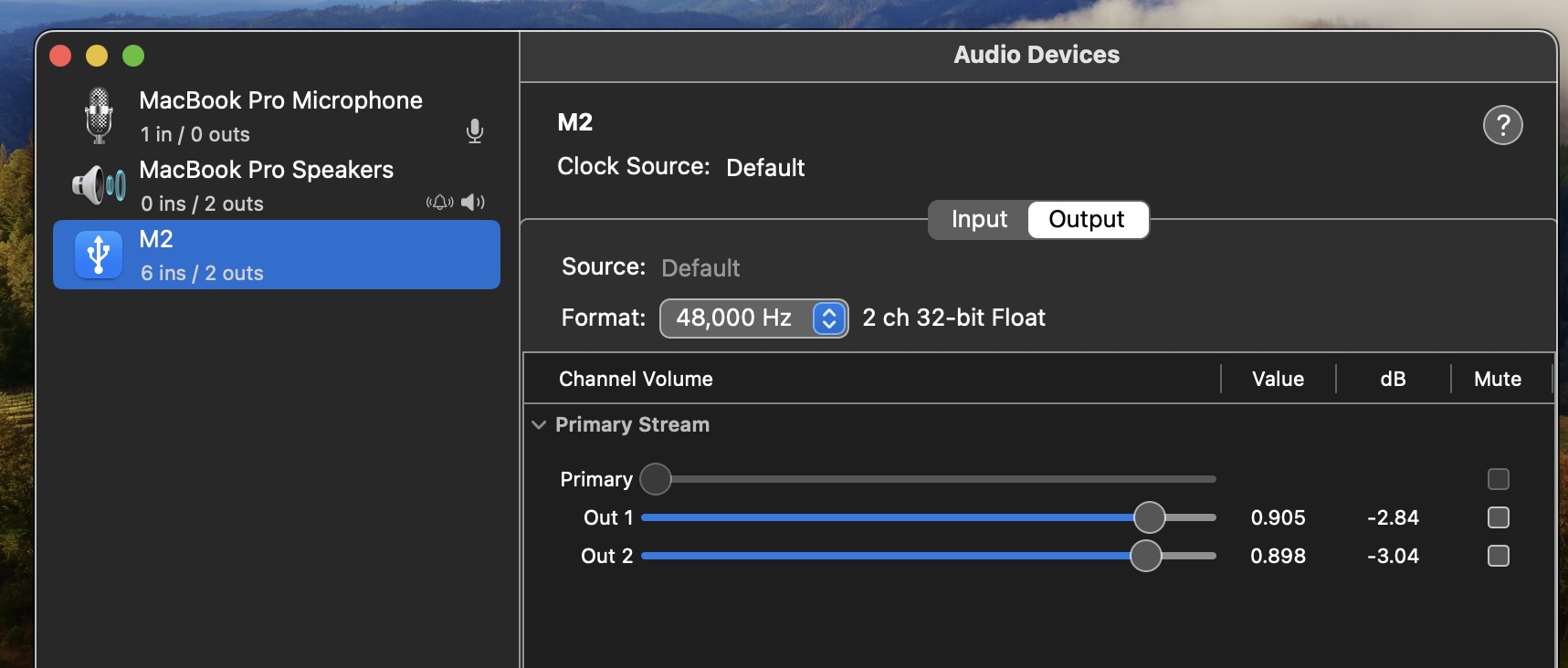Click the Value column header
The width and height of the screenshot is (1568, 668).
pos(1278,379)
